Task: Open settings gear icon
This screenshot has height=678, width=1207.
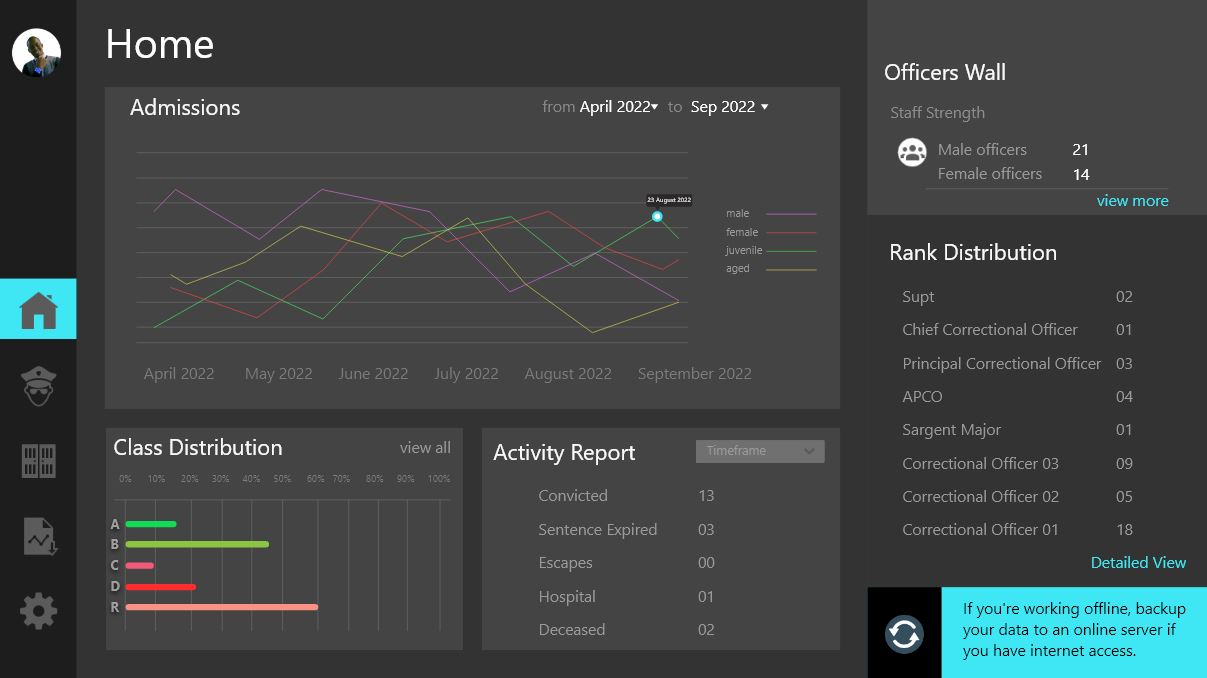Action: tap(38, 611)
